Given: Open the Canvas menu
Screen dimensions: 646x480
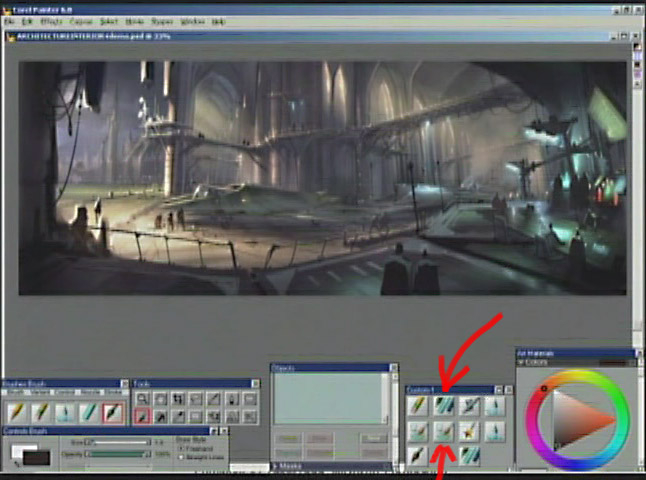Looking at the screenshot, I should coord(82,21).
